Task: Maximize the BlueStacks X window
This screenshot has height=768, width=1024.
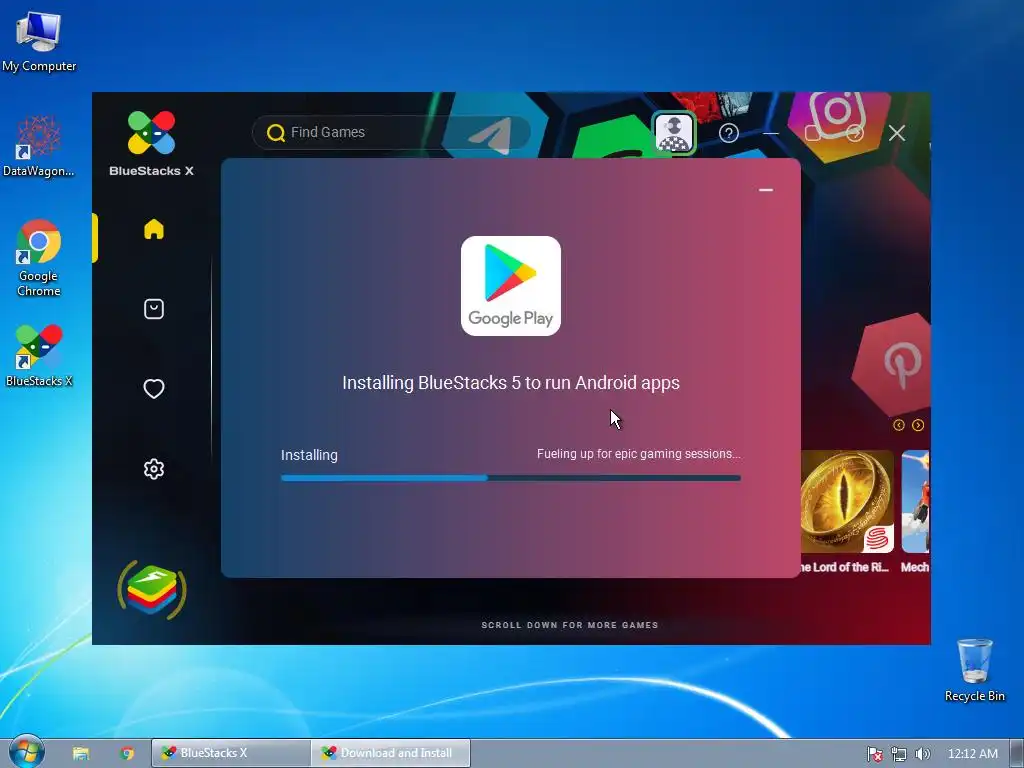Action: [813, 133]
